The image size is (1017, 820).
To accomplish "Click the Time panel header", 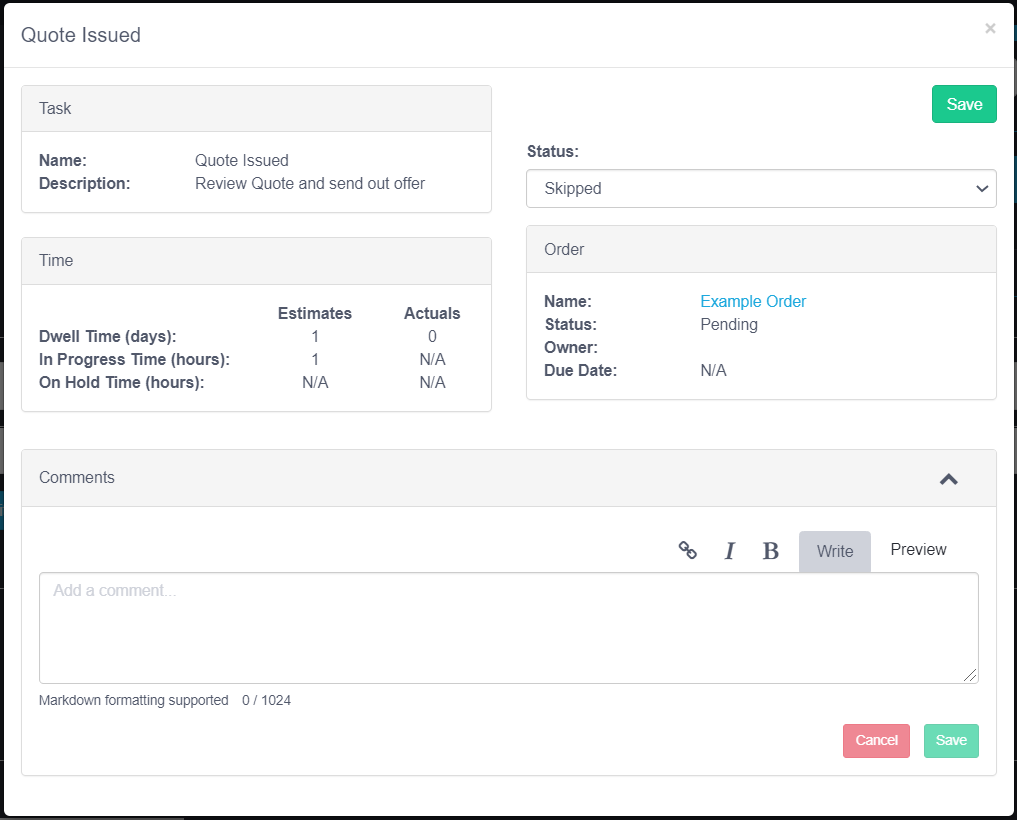I will 256,260.
